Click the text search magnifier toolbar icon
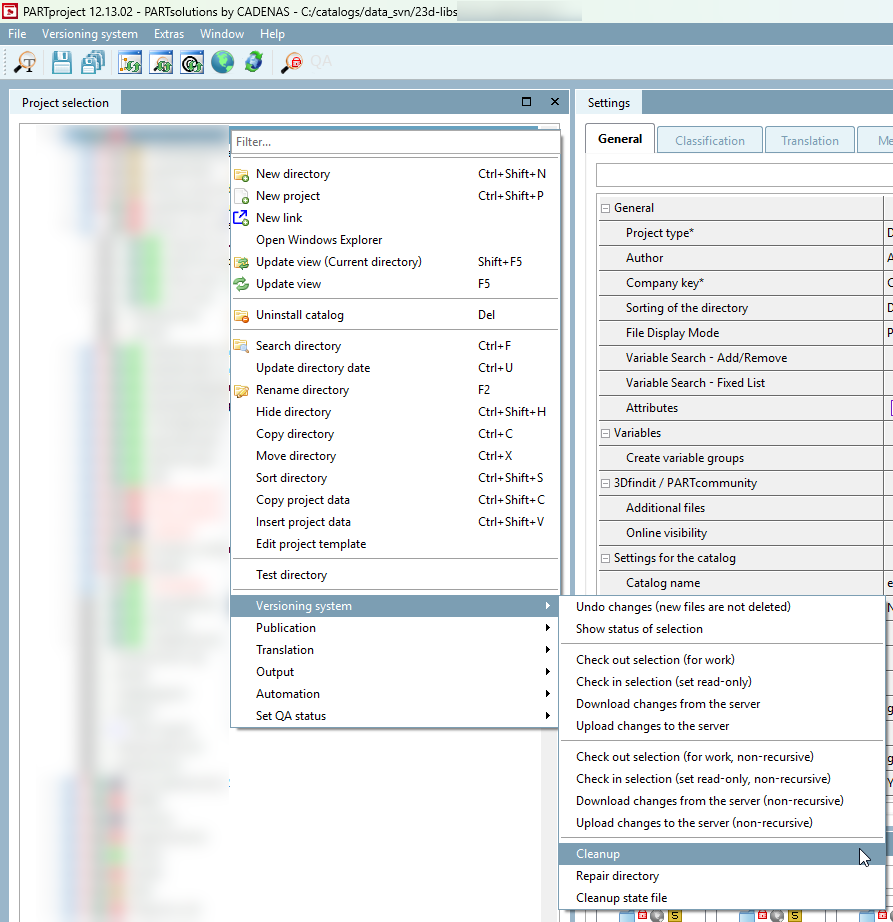Image resolution: width=893 pixels, height=922 pixels. pyautogui.click(x=25, y=62)
